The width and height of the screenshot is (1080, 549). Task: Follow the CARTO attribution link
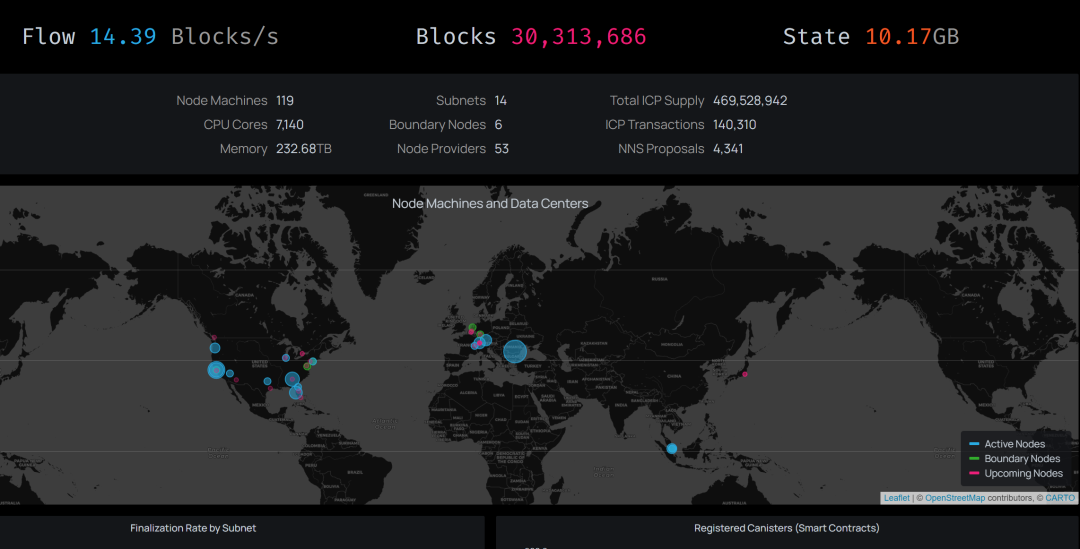tap(1060, 498)
